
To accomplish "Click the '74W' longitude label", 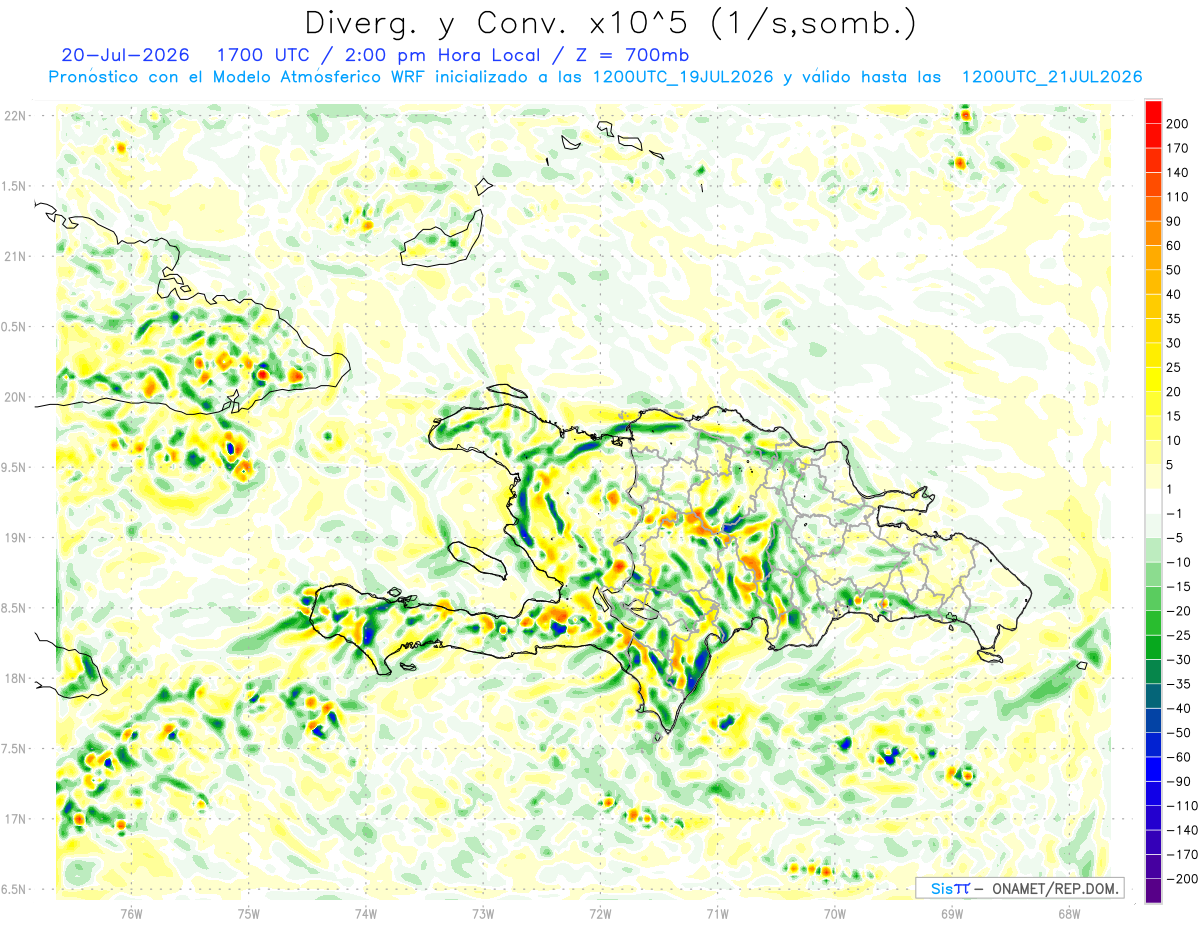I will (x=366, y=913).
